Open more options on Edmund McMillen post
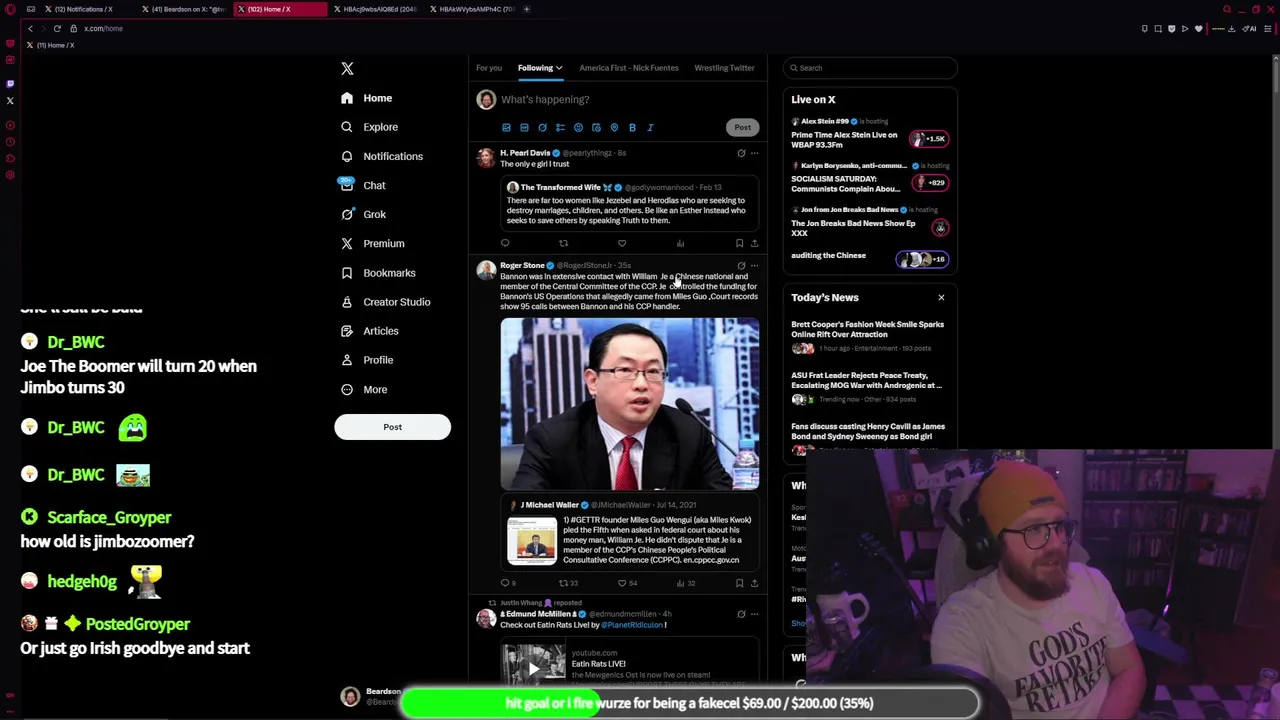 754,614
